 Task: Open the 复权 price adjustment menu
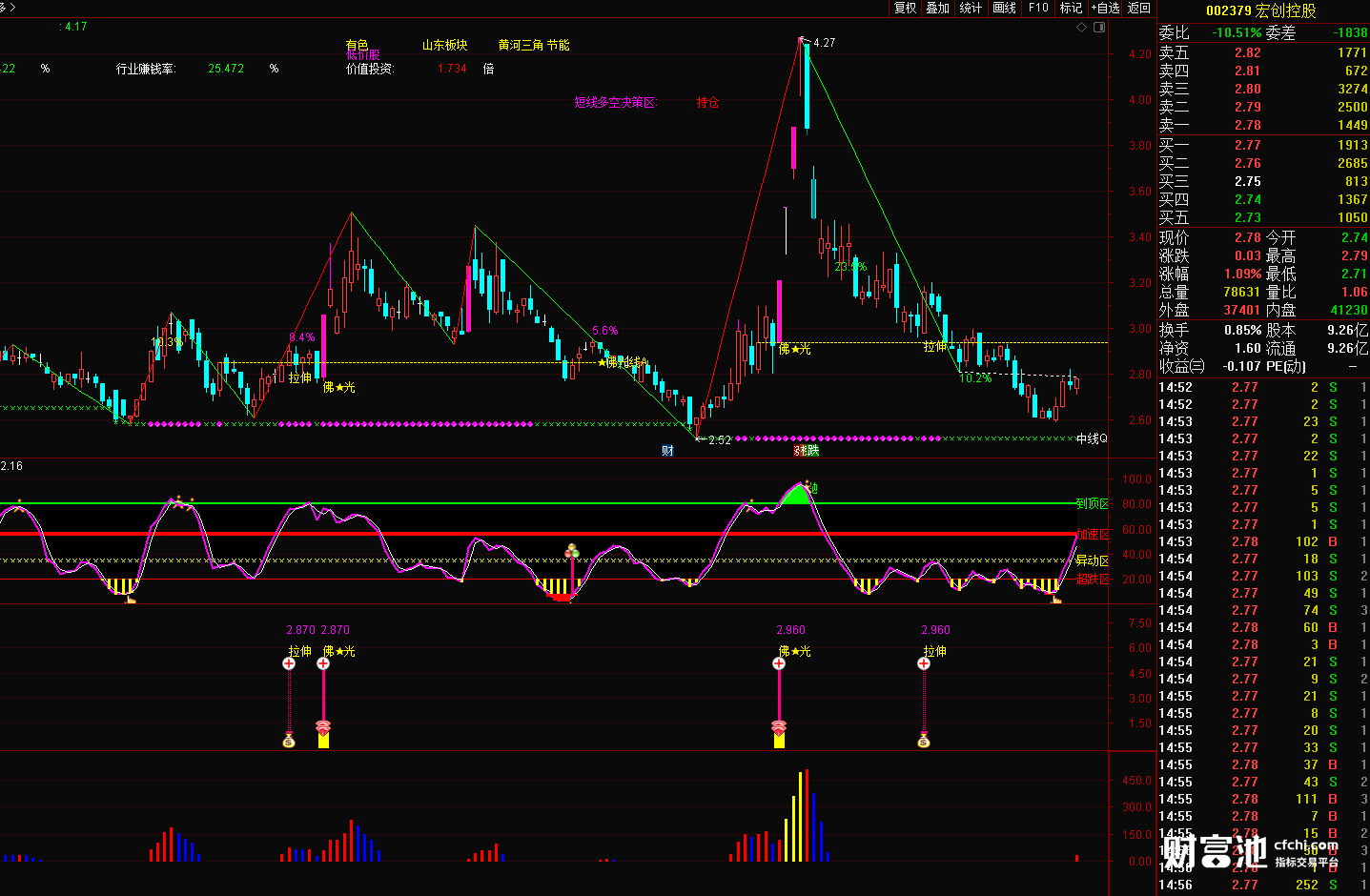(905, 8)
